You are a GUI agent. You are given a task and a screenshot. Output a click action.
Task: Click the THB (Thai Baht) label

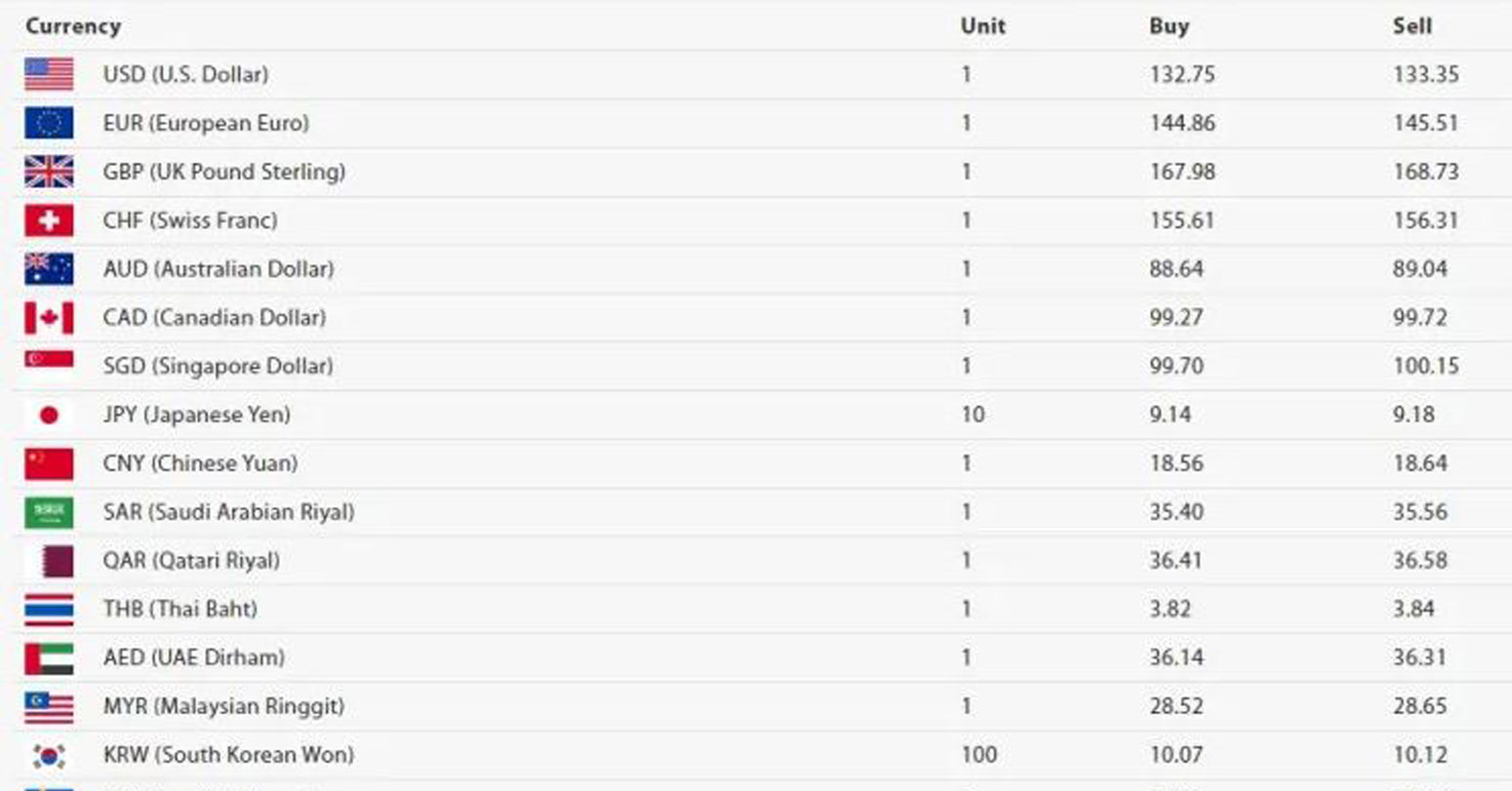pos(180,610)
